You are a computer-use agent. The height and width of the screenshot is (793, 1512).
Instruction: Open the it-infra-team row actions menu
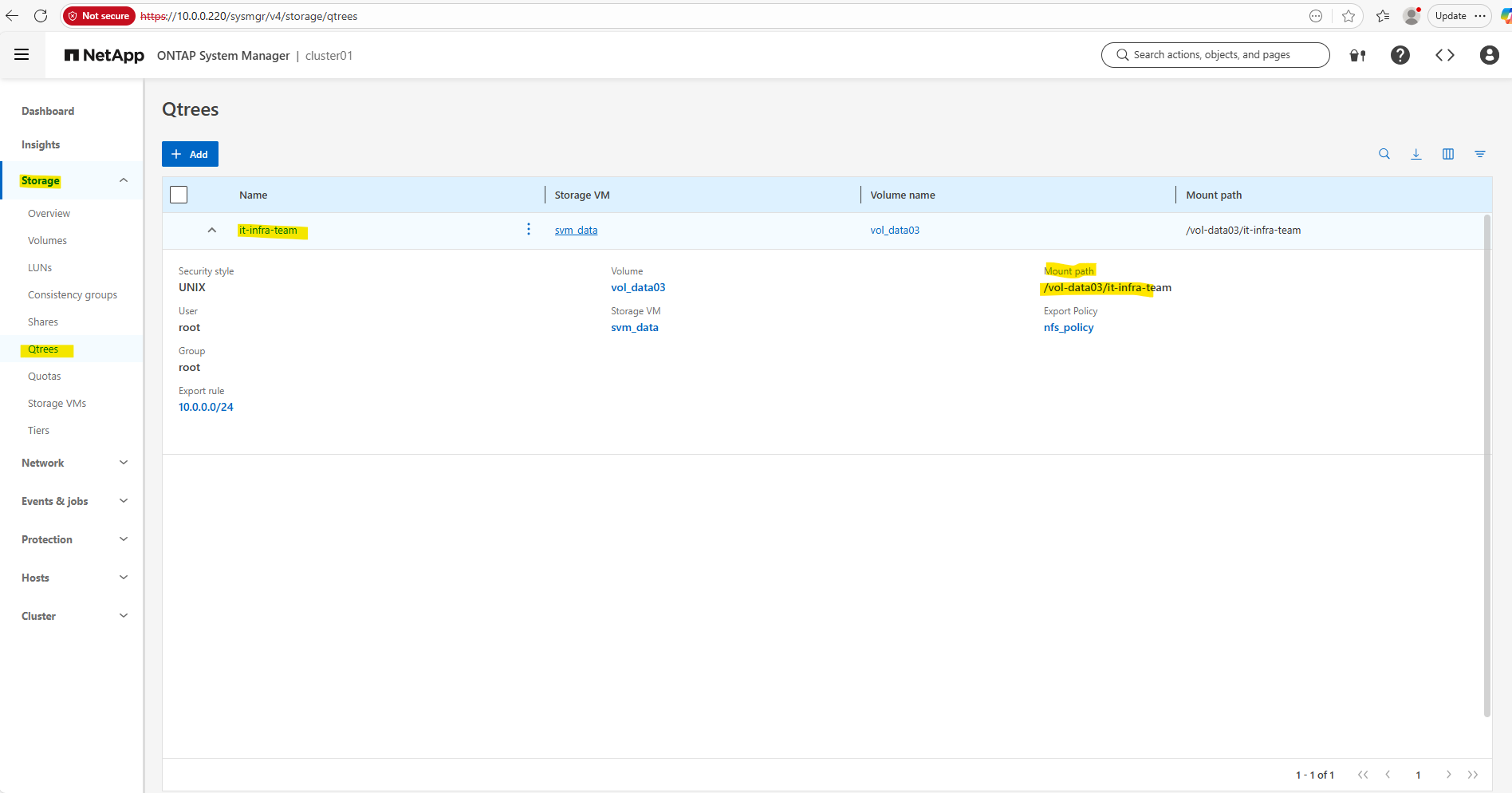(529, 230)
